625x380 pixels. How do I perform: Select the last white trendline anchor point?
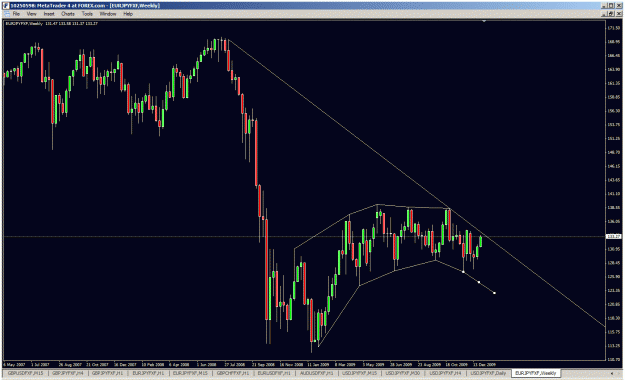tap(494, 293)
